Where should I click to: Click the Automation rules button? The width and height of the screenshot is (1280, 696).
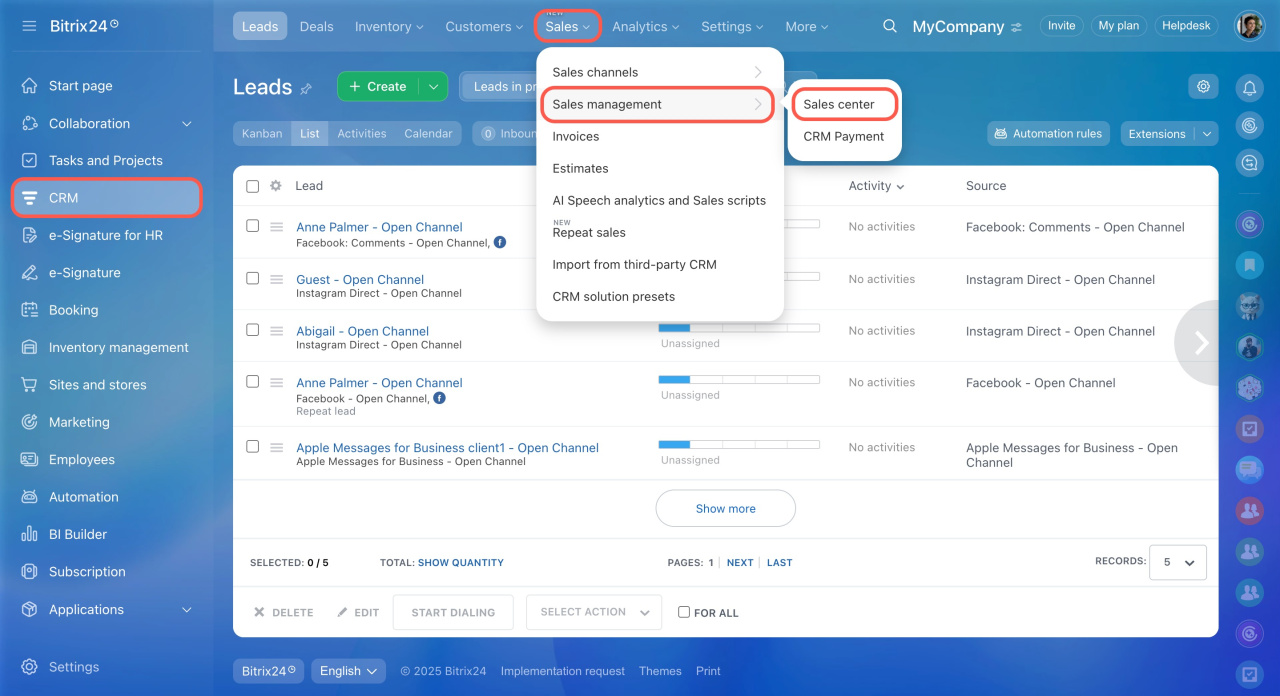coord(1048,134)
